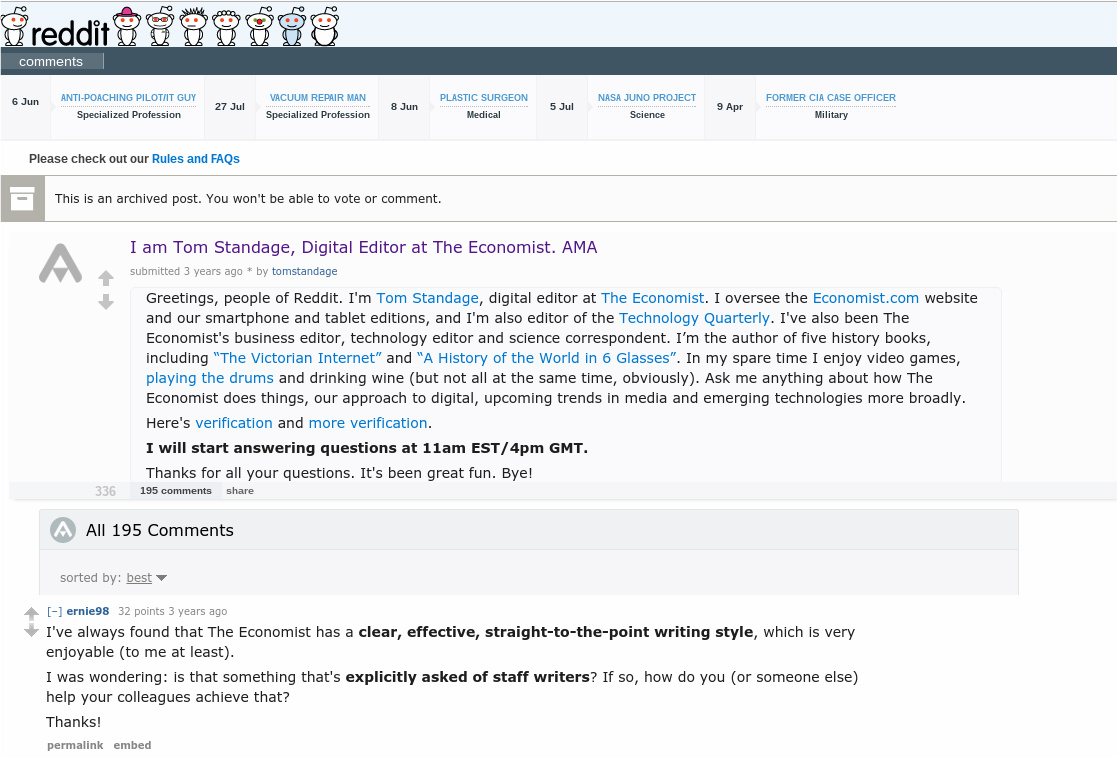Click the AMA subreddit thumbnail icon

tap(61, 263)
